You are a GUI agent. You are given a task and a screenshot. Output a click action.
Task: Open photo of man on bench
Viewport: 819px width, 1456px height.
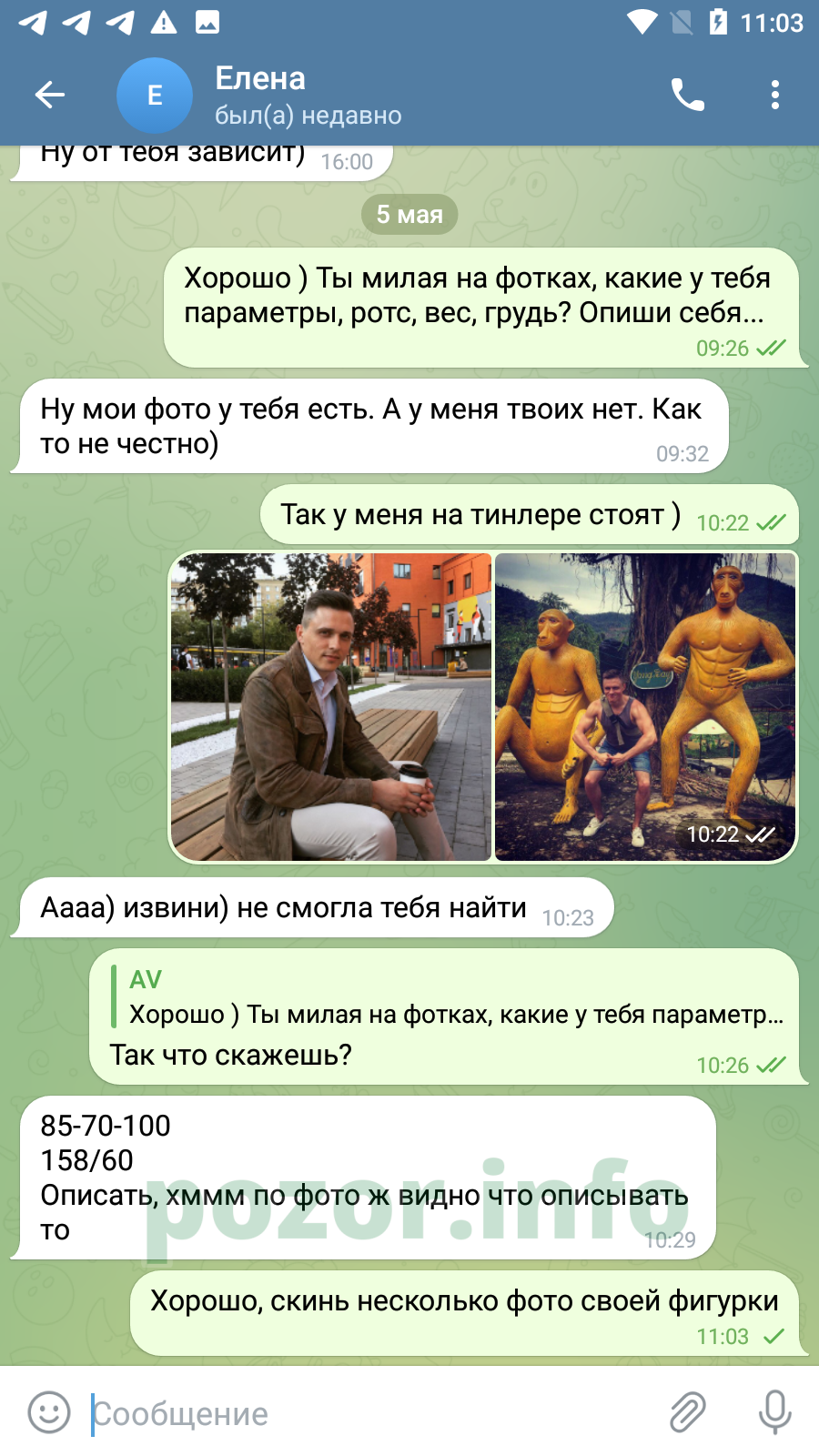[331, 707]
